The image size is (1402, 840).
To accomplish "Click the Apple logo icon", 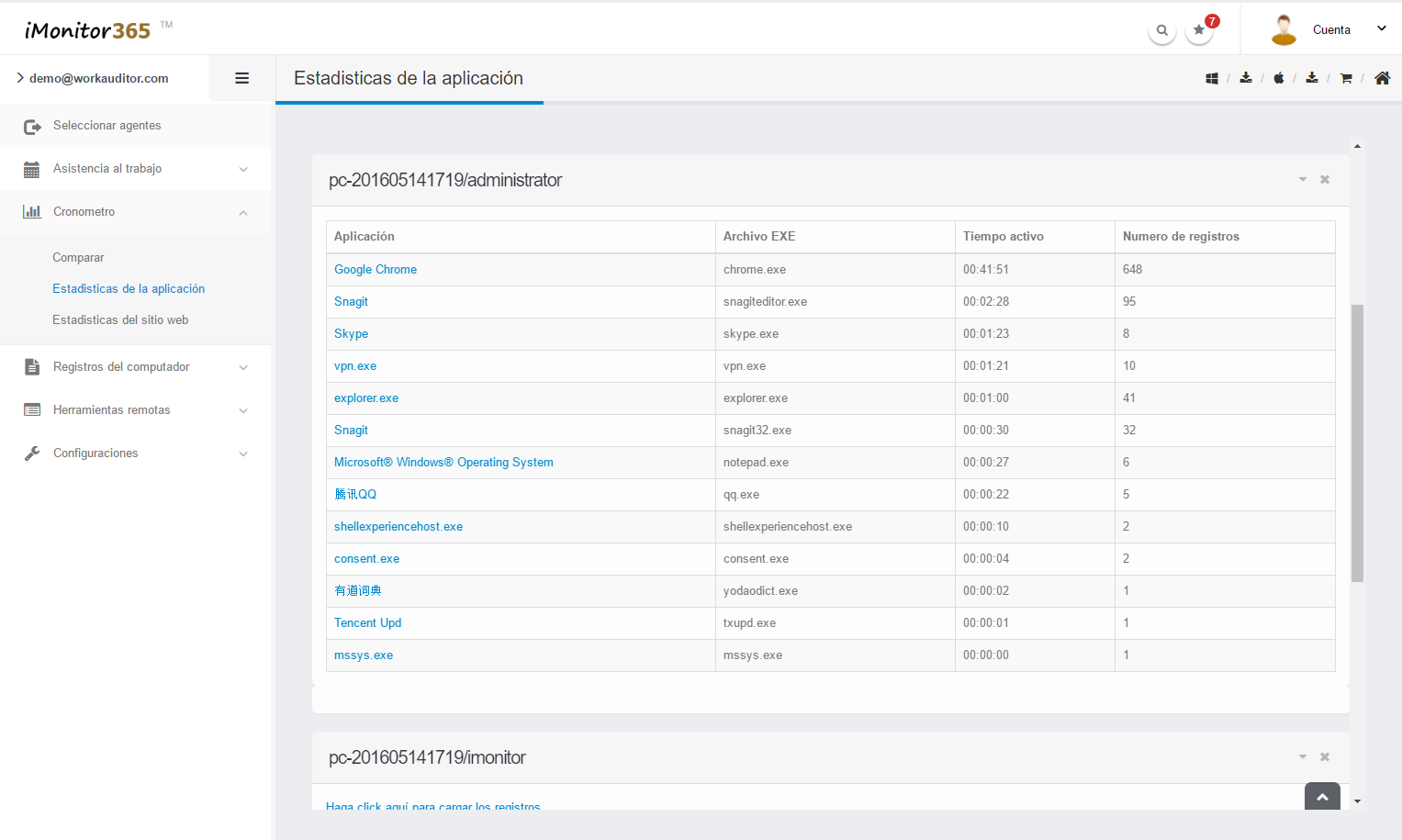I will pyautogui.click(x=1278, y=79).
